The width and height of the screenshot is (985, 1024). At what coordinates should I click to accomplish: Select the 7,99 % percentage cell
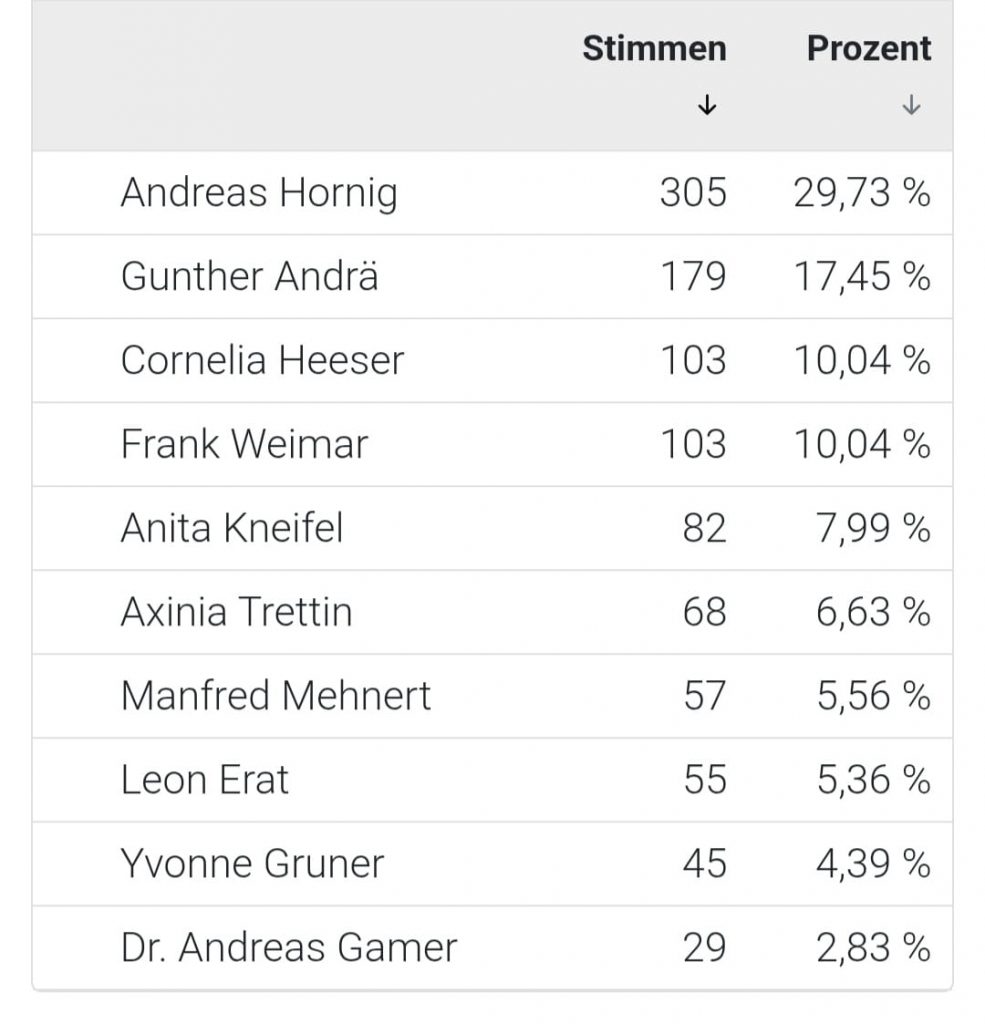873,528
